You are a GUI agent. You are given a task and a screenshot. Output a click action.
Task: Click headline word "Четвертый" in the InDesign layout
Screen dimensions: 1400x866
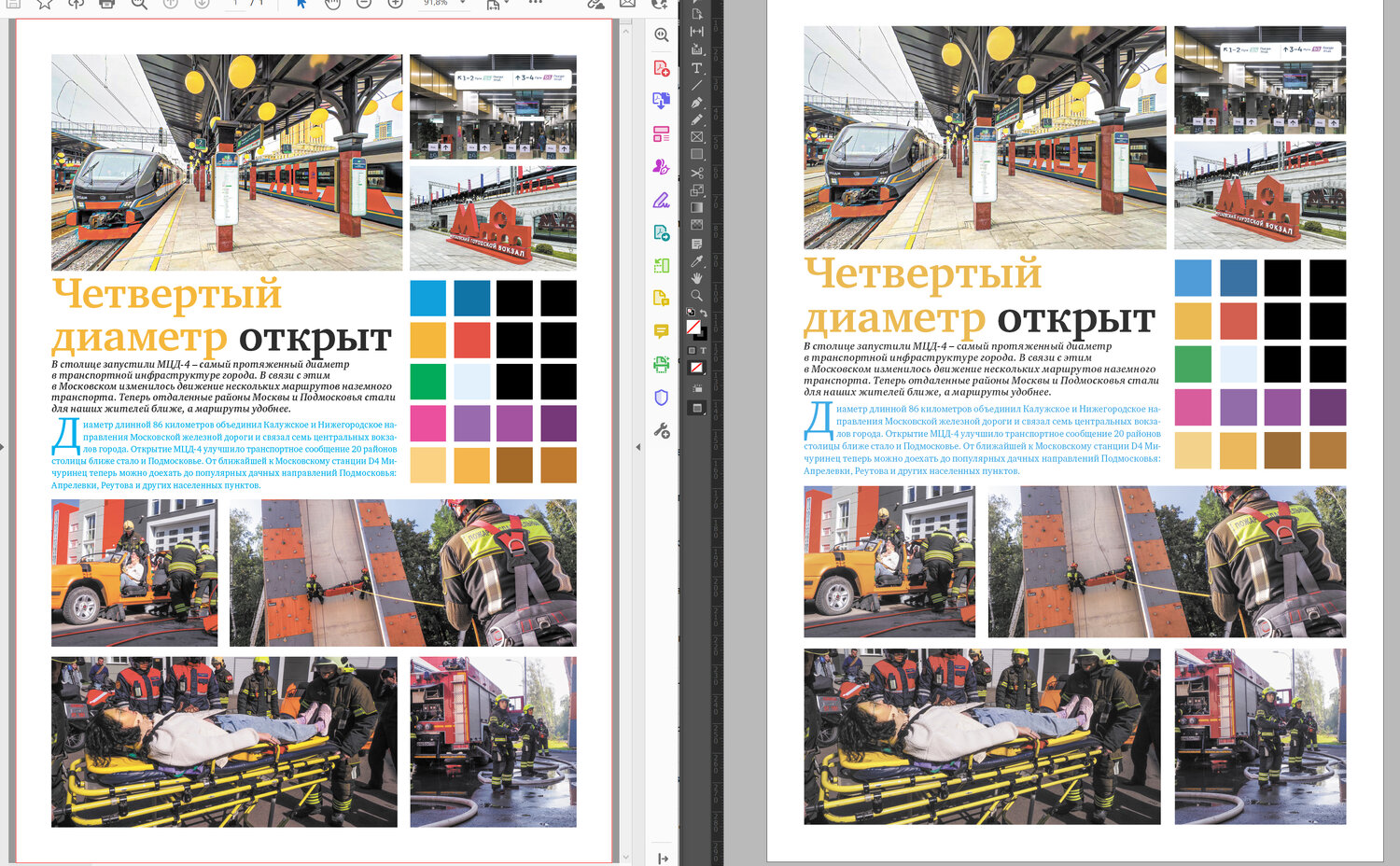923,273
